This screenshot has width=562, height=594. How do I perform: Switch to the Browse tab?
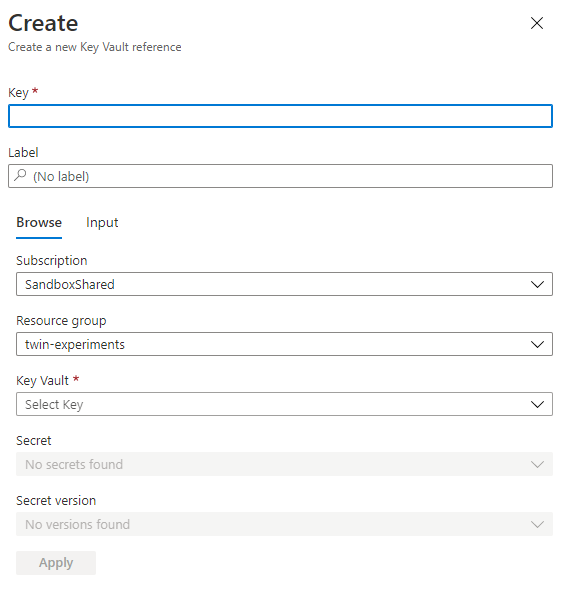[x=39, y=222]
